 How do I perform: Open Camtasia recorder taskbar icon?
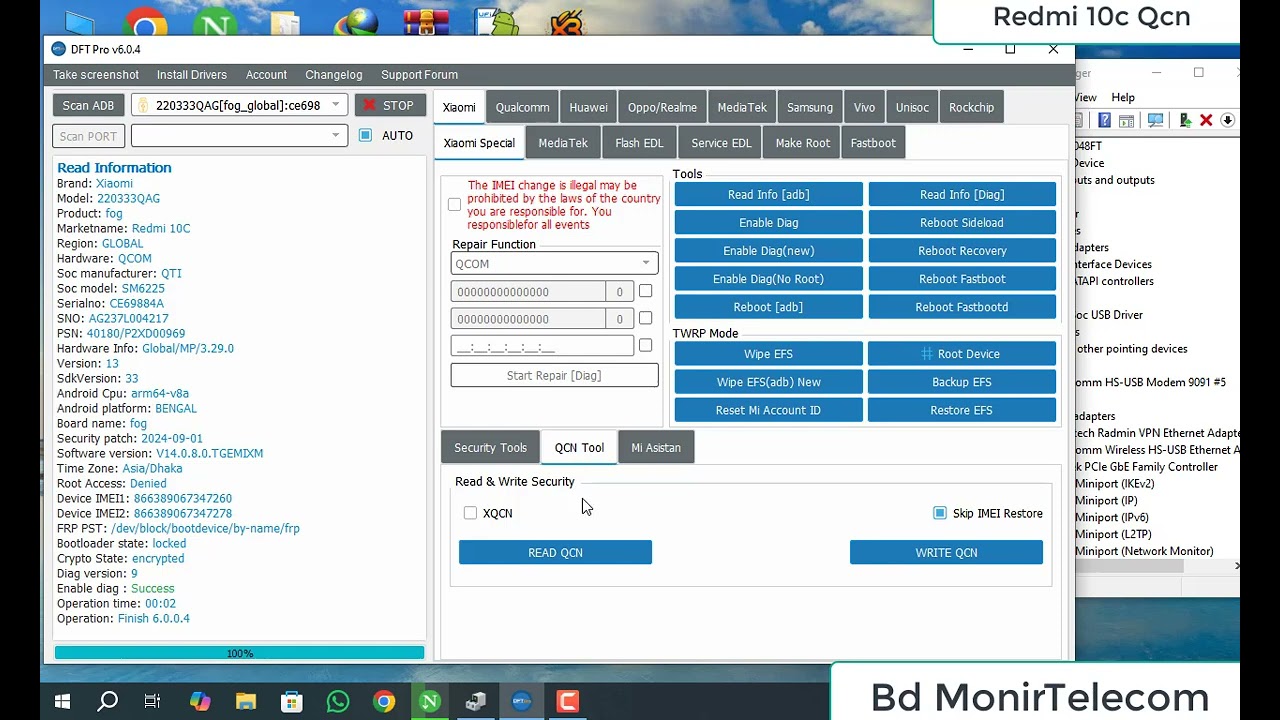click(x=568, y=702)
